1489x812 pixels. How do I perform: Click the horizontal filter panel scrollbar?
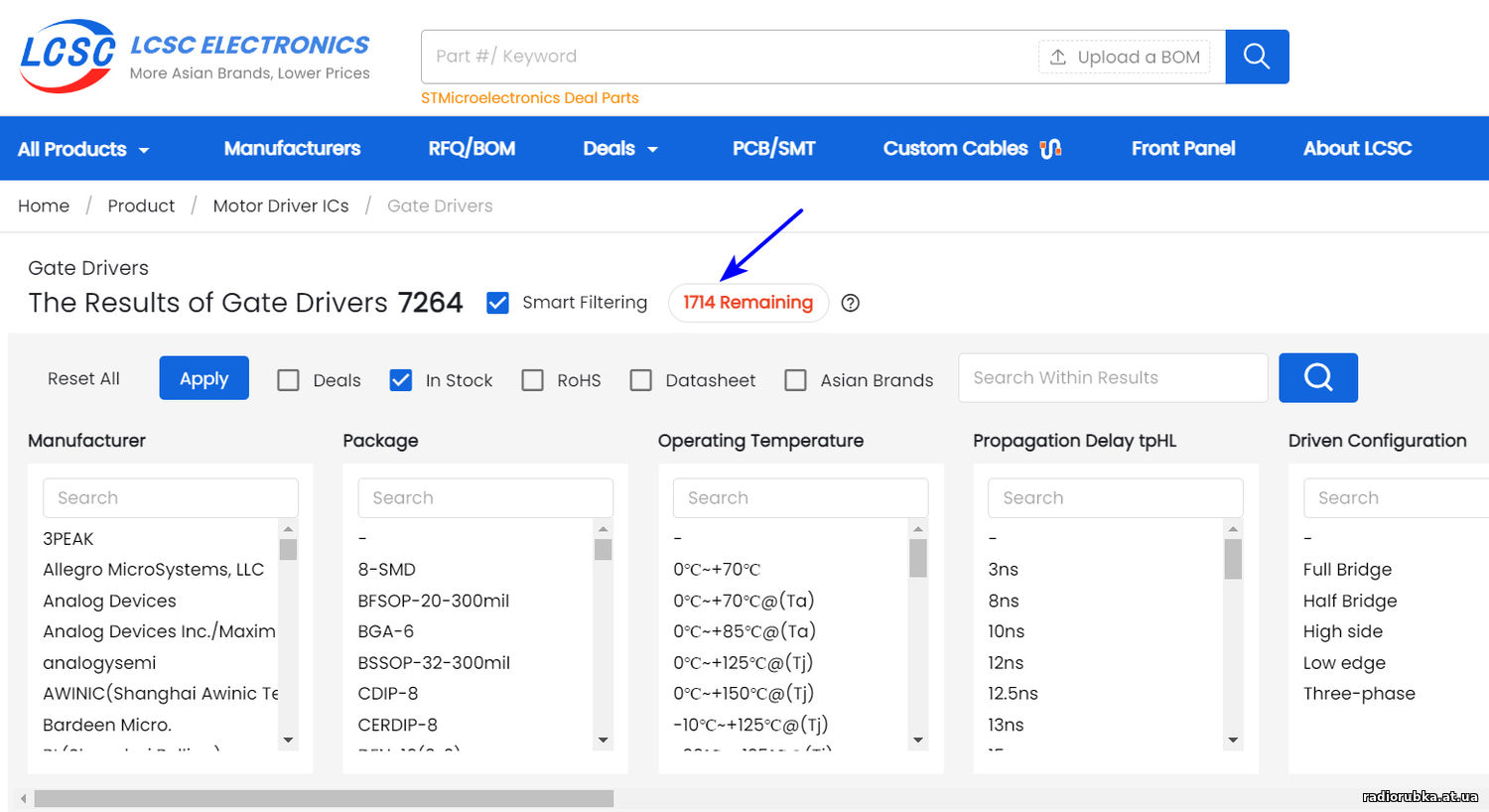324,798
